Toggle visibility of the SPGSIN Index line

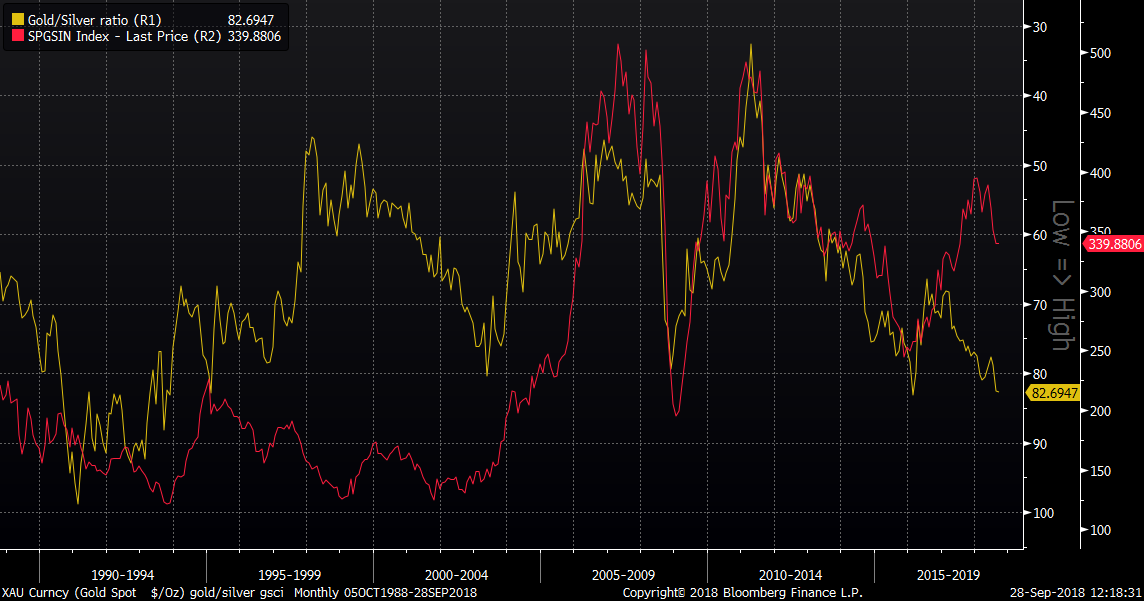17,36
